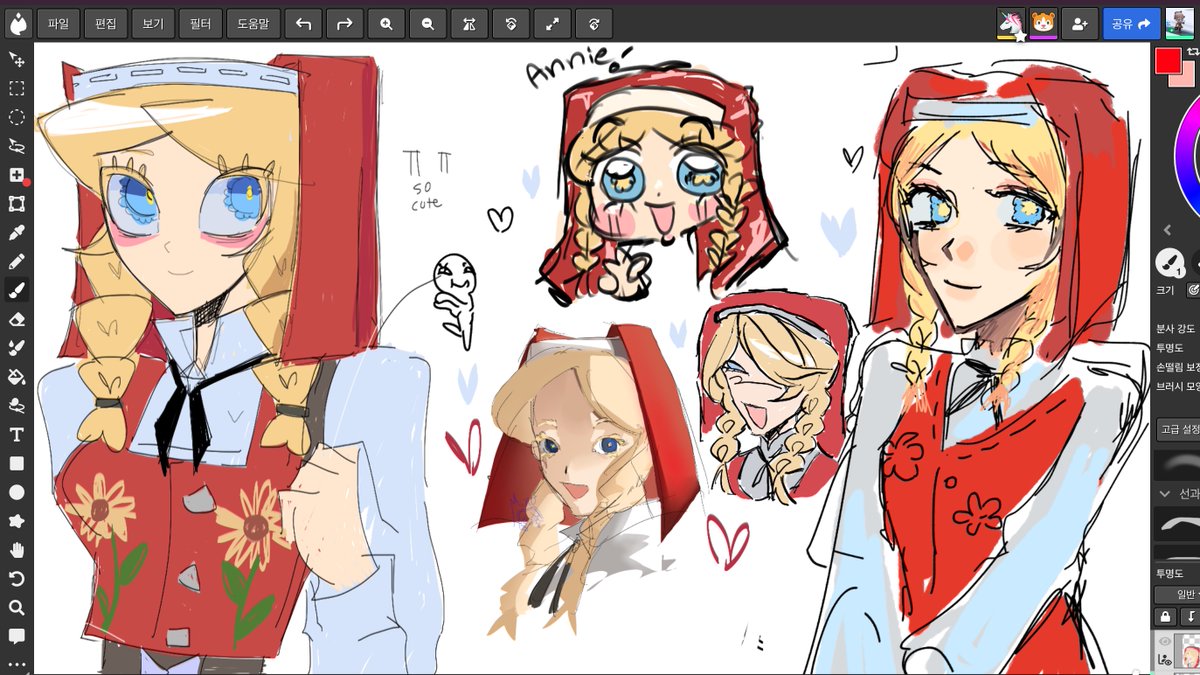Open the 일반 blend mode dropdown

tap(1178, 594)
